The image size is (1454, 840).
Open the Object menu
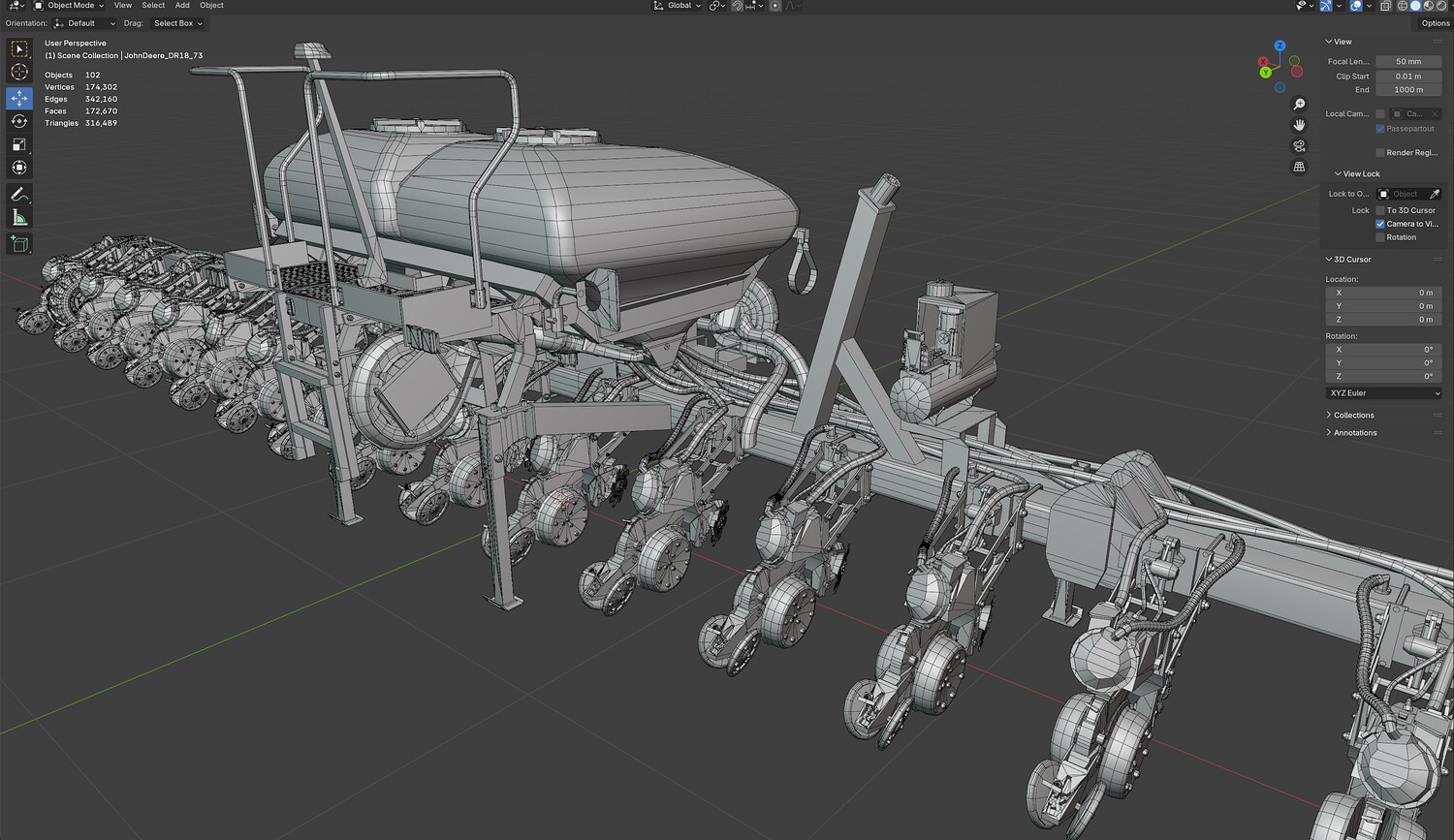point(211,6)
